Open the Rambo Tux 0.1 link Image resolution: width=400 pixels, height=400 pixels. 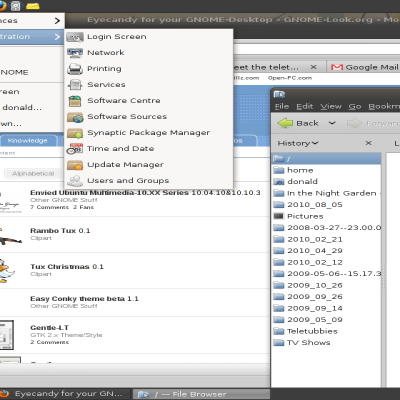60,231
